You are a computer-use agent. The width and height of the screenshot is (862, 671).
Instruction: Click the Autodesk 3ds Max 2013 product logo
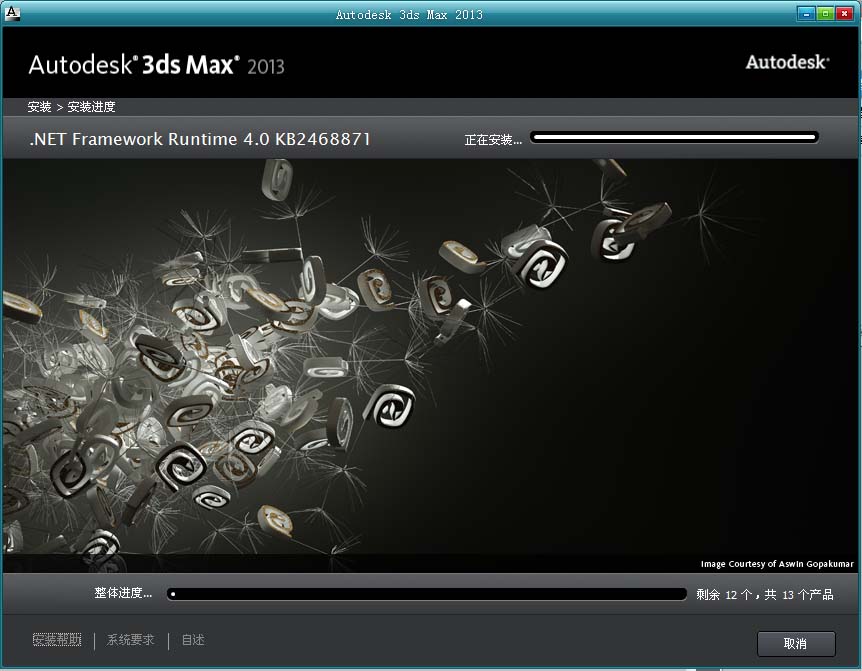click(x=156, y=65)
